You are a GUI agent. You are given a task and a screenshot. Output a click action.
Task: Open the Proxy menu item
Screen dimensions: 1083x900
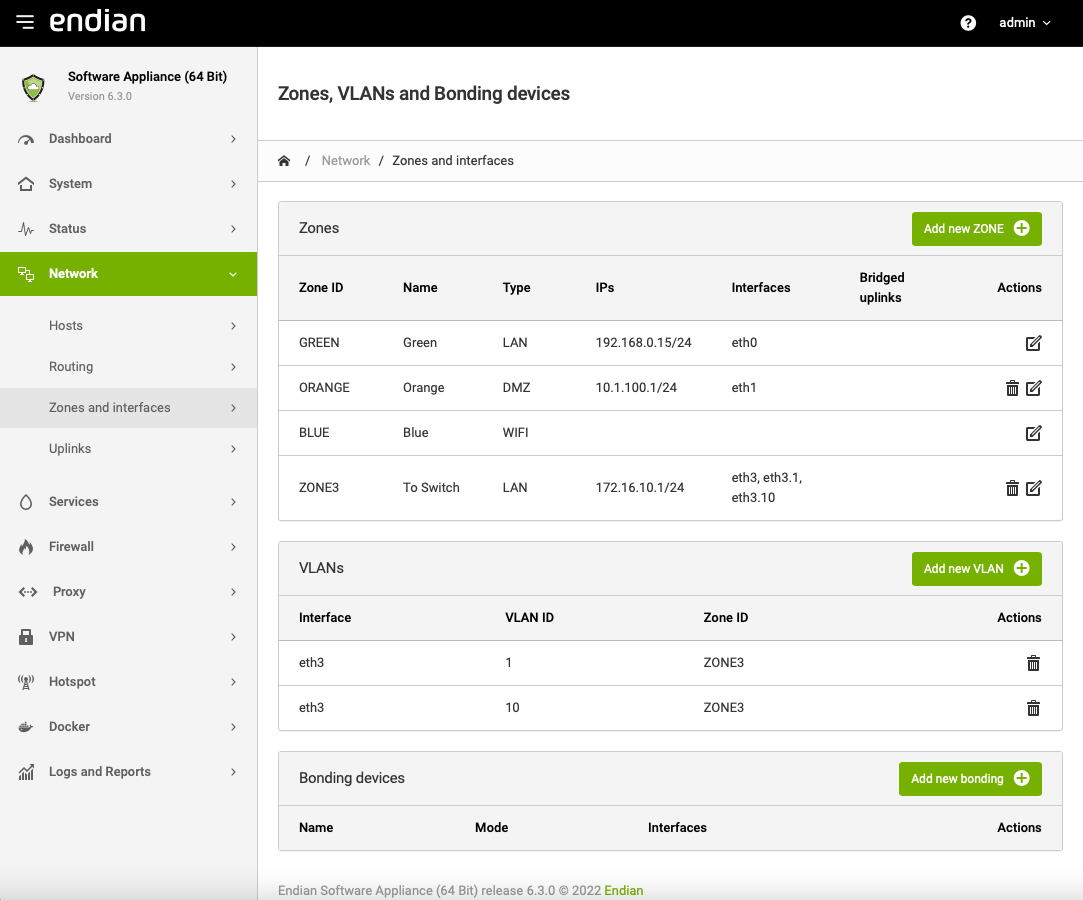(128, 592)
